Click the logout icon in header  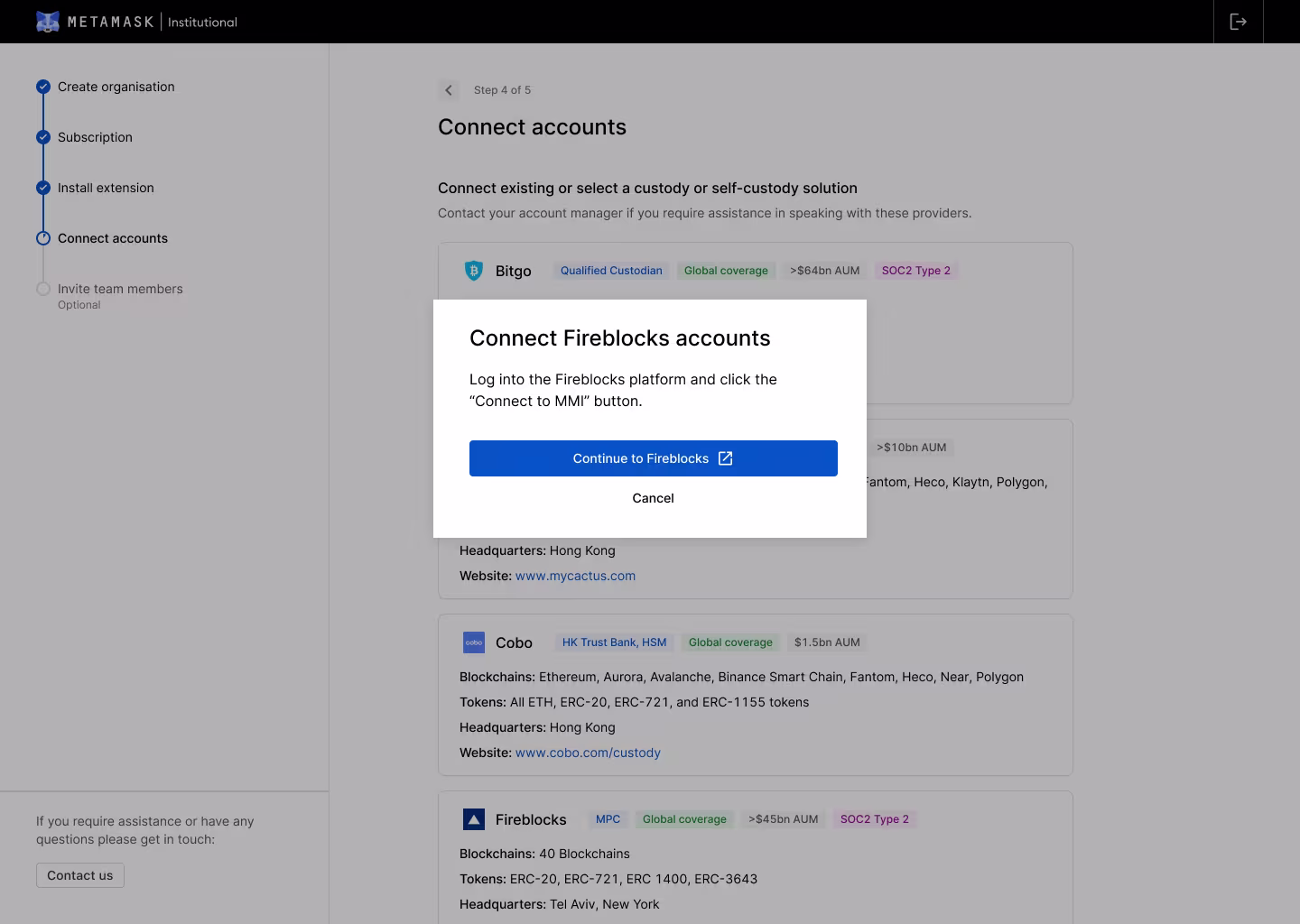(x=1239, y=22)
